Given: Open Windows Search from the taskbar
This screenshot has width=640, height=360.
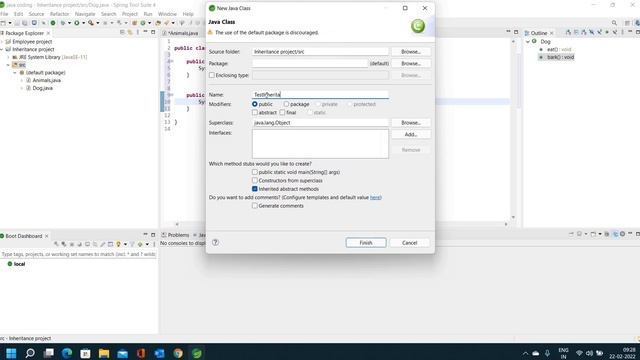Looking at the screenshot, I should pyautogui.click(x=30, y=353).
